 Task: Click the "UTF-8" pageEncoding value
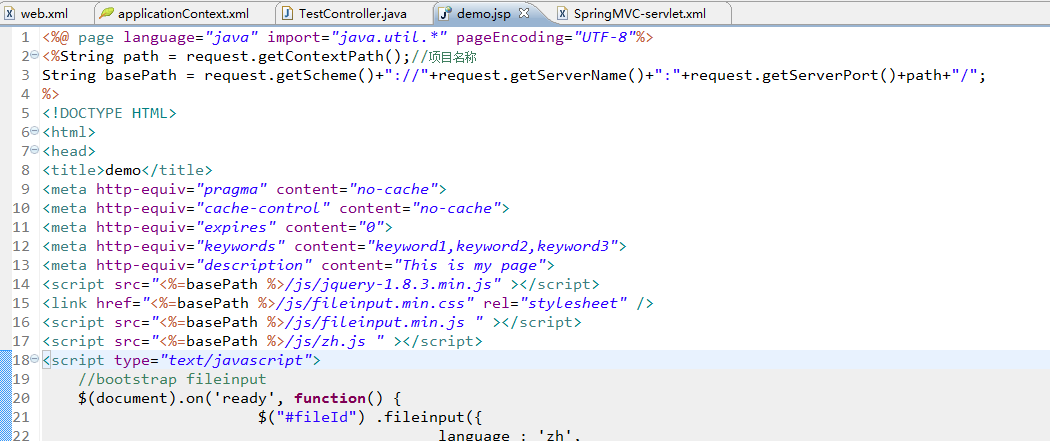[604, 37]
